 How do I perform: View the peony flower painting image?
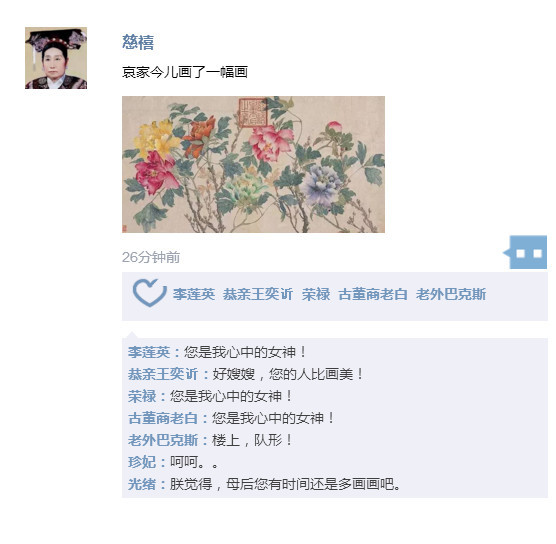click(253, 164)
